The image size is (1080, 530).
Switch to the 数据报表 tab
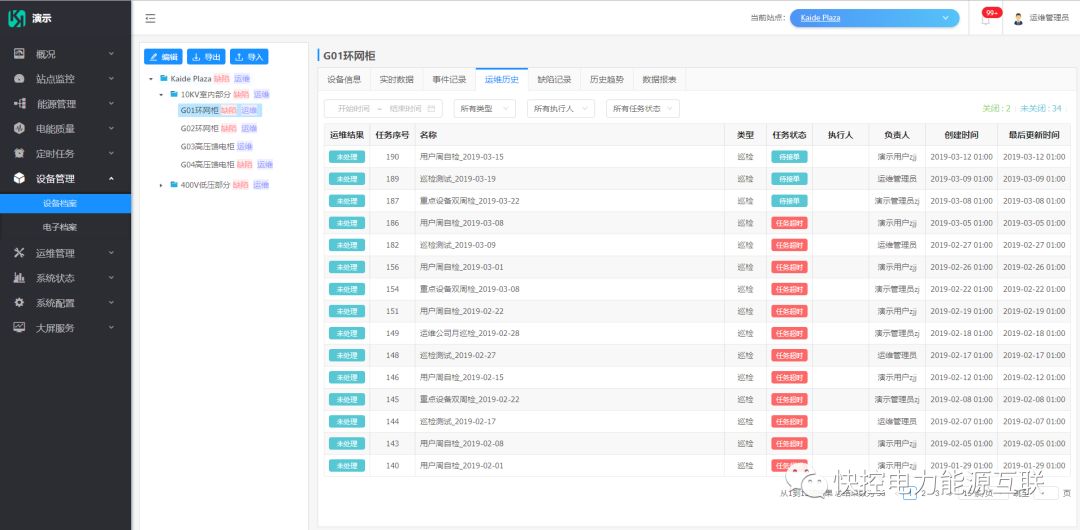point(659,79)
